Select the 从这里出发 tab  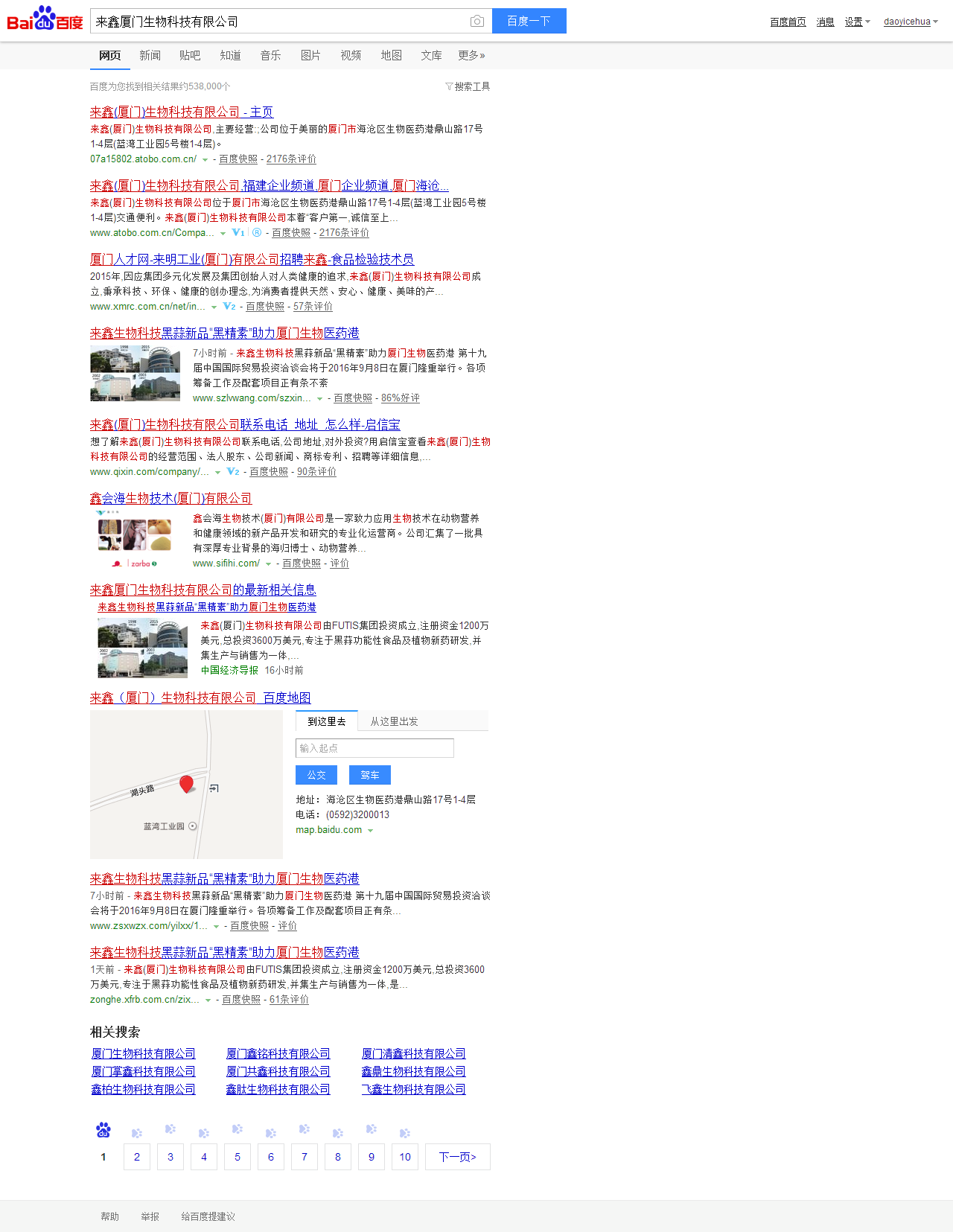click(394, 721)
